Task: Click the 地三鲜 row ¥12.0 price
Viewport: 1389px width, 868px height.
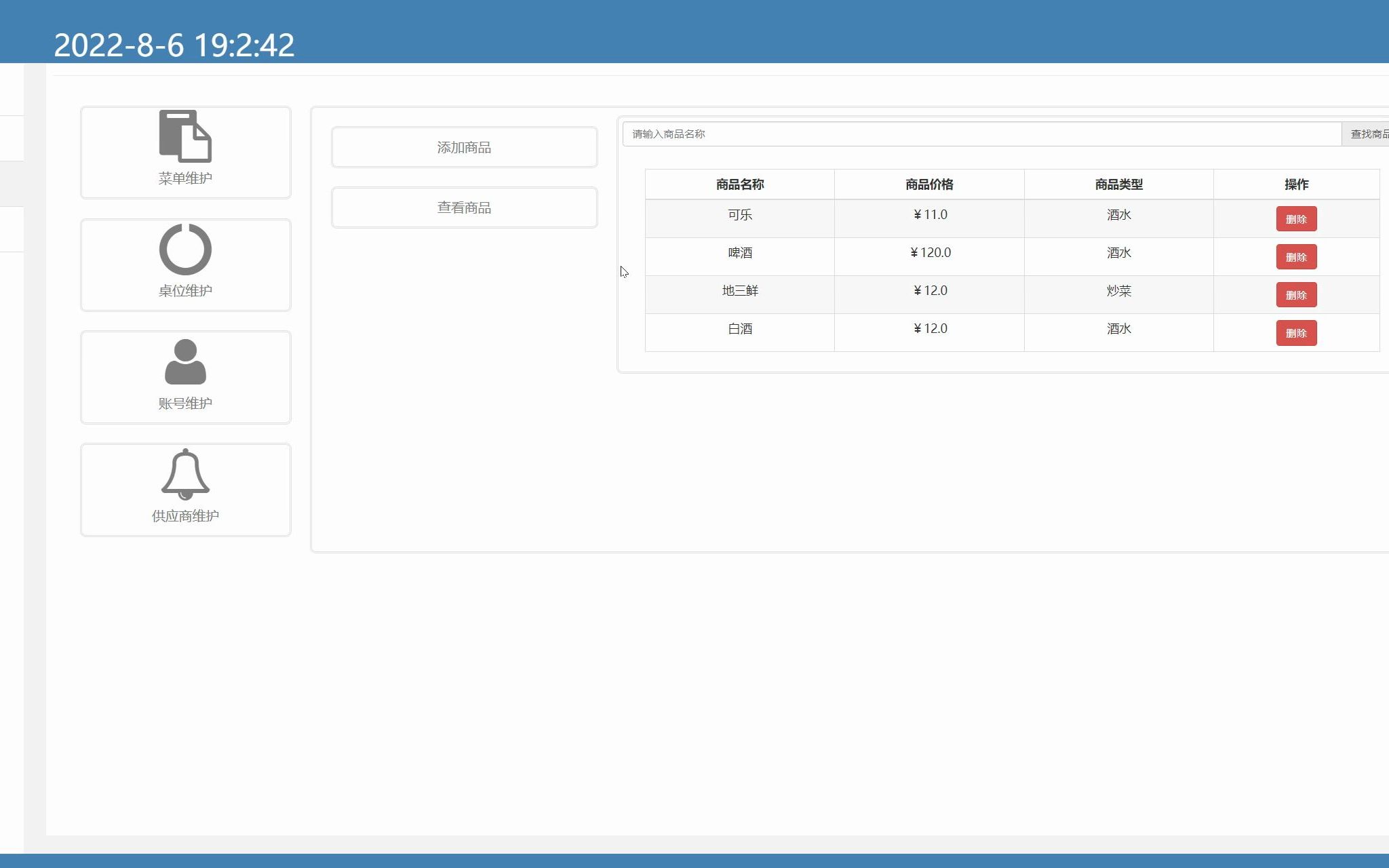Action: [929, 291]
